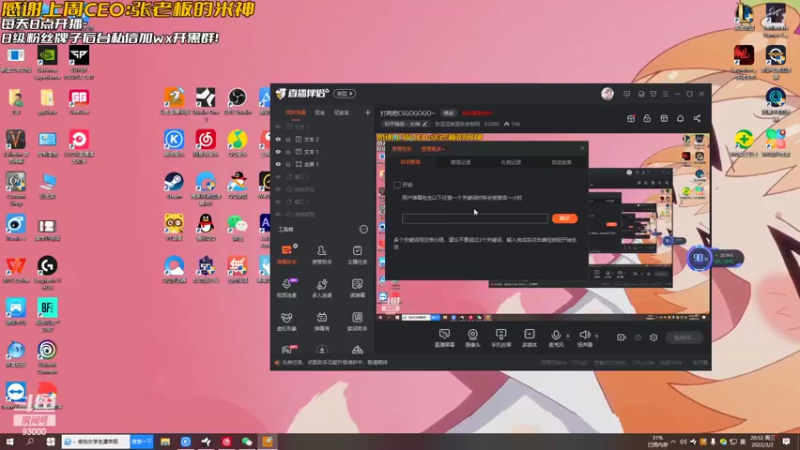Click the record video icon in bottom bar
The width and height of the screenshot is (800, 450).
pyautogui.click(x=621, y=337)
